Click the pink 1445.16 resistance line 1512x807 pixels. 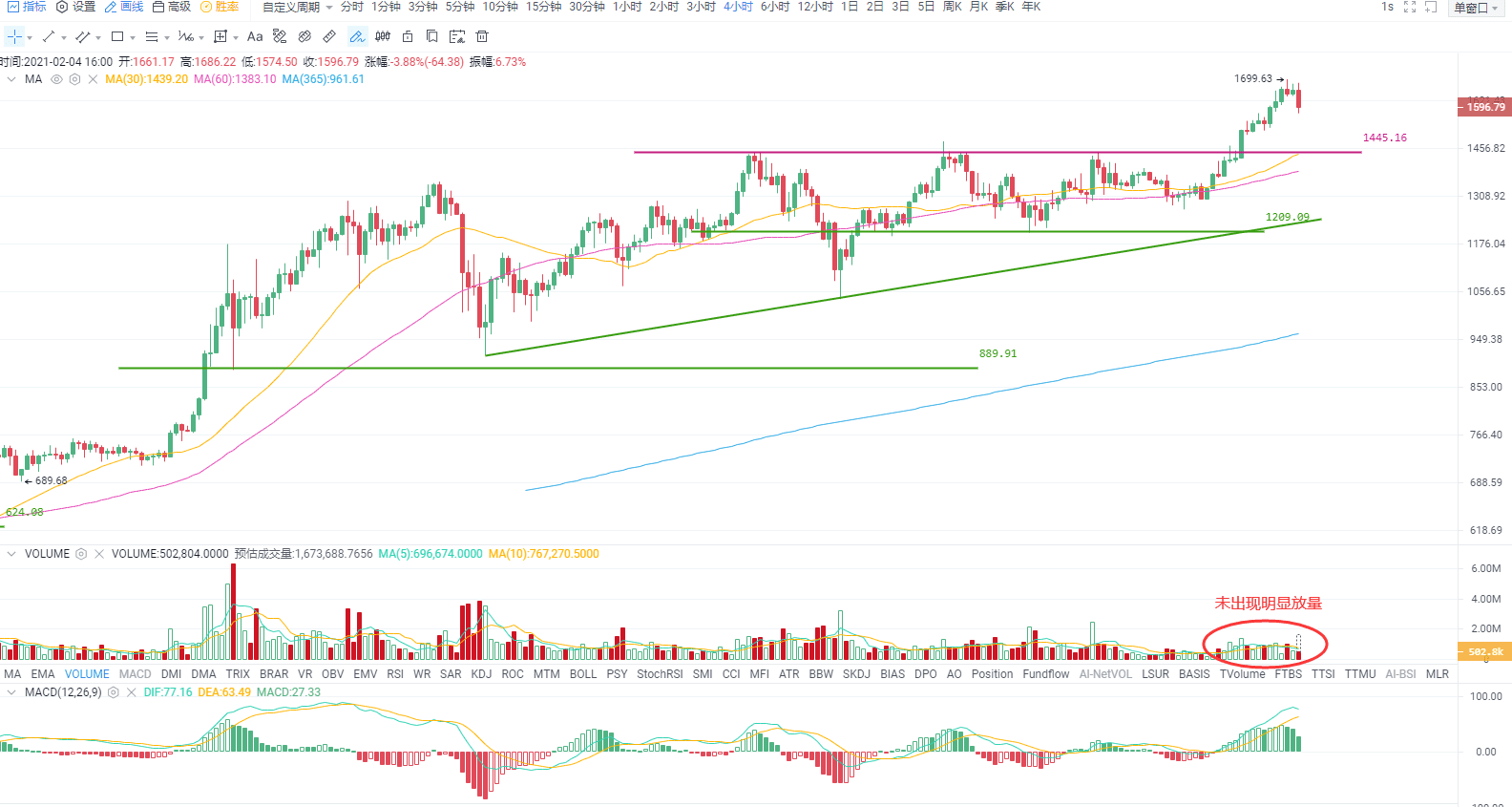click(x=997, y=152)
